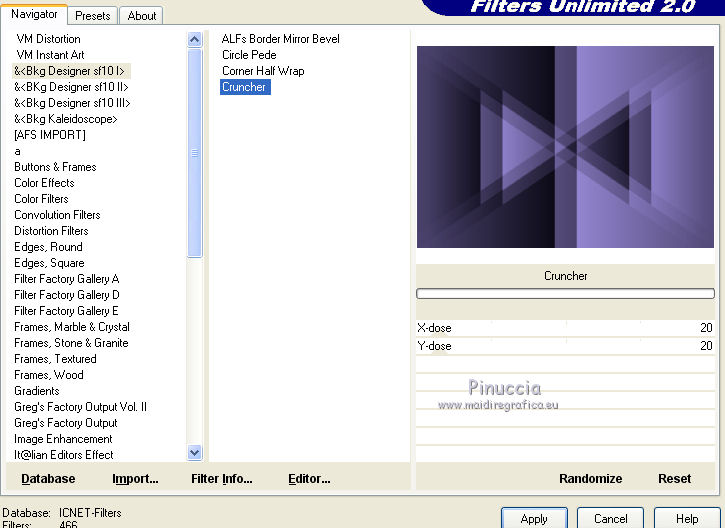Apply the Cruncher filter
Viewport: 725px width, 528px height.
534,518
